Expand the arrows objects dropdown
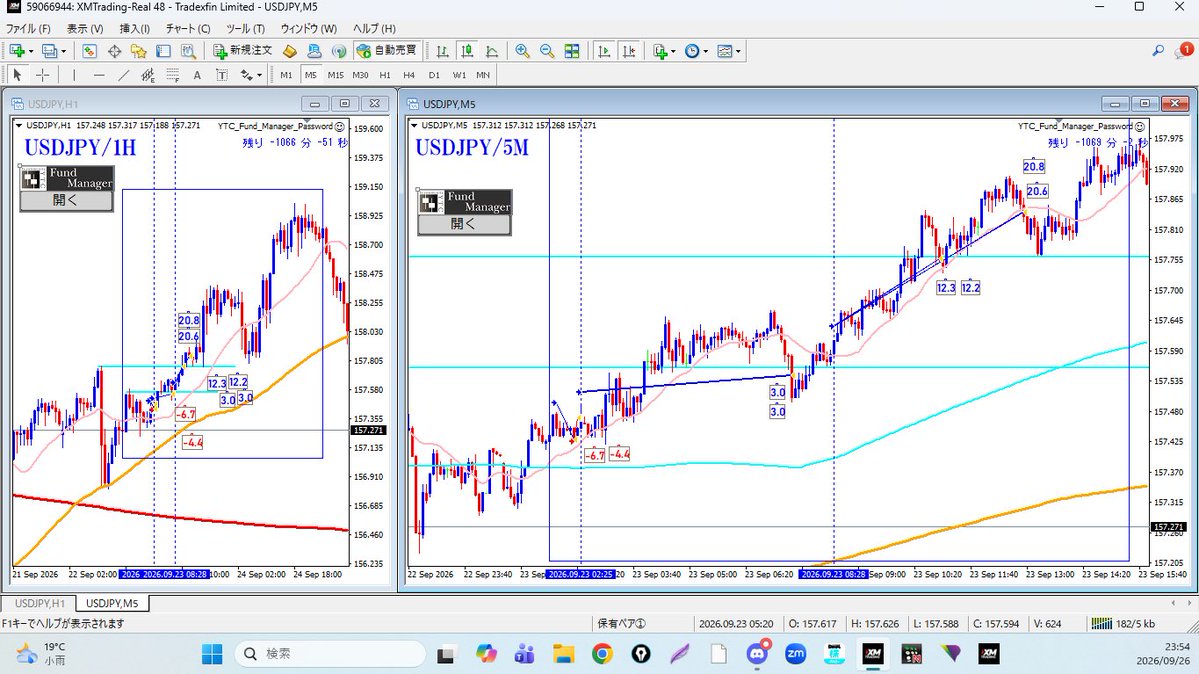This screenshot has height=674, width=1199. coord(260,75)
